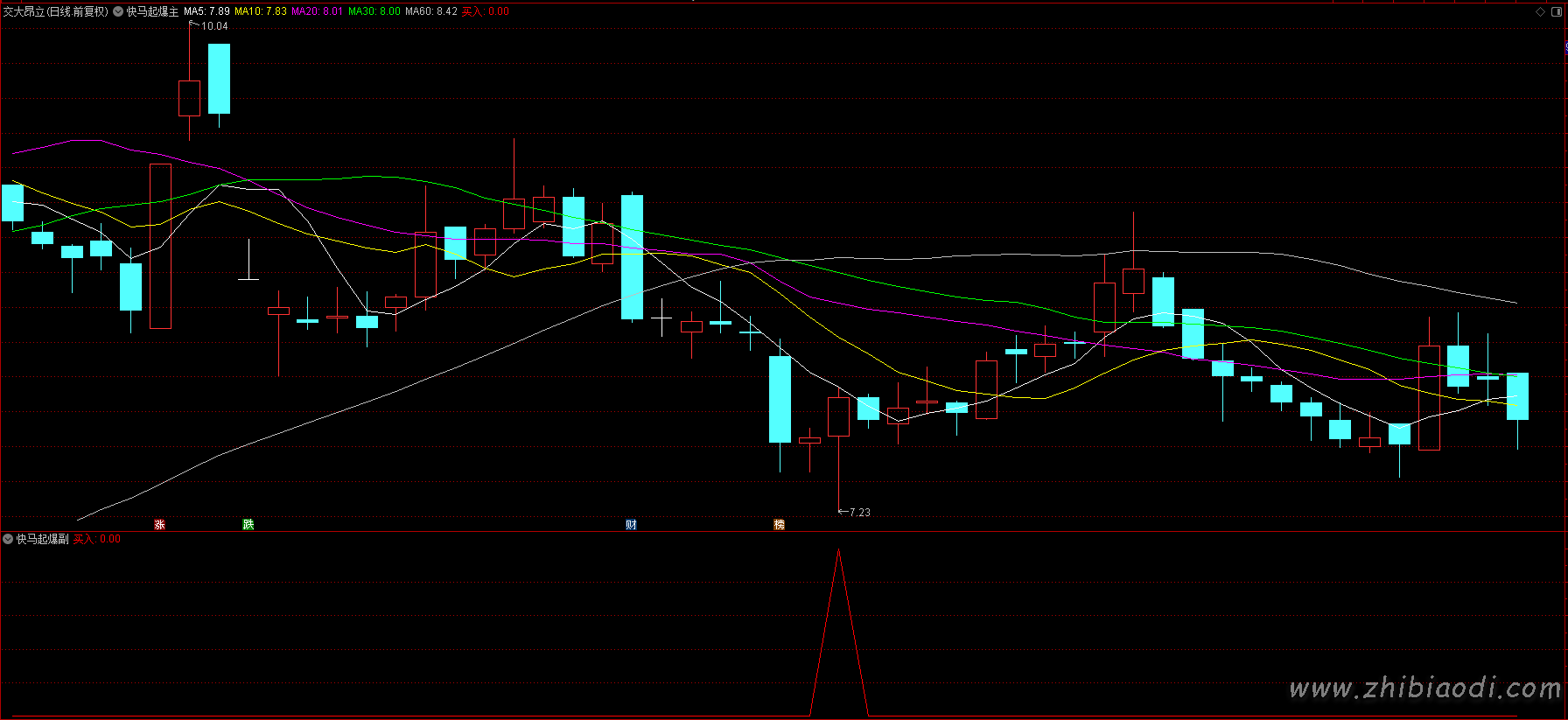Click the green 跌 event marker
Image resolution: width=1568 pixels, height=720 pixels.
[x=248, y=524]
